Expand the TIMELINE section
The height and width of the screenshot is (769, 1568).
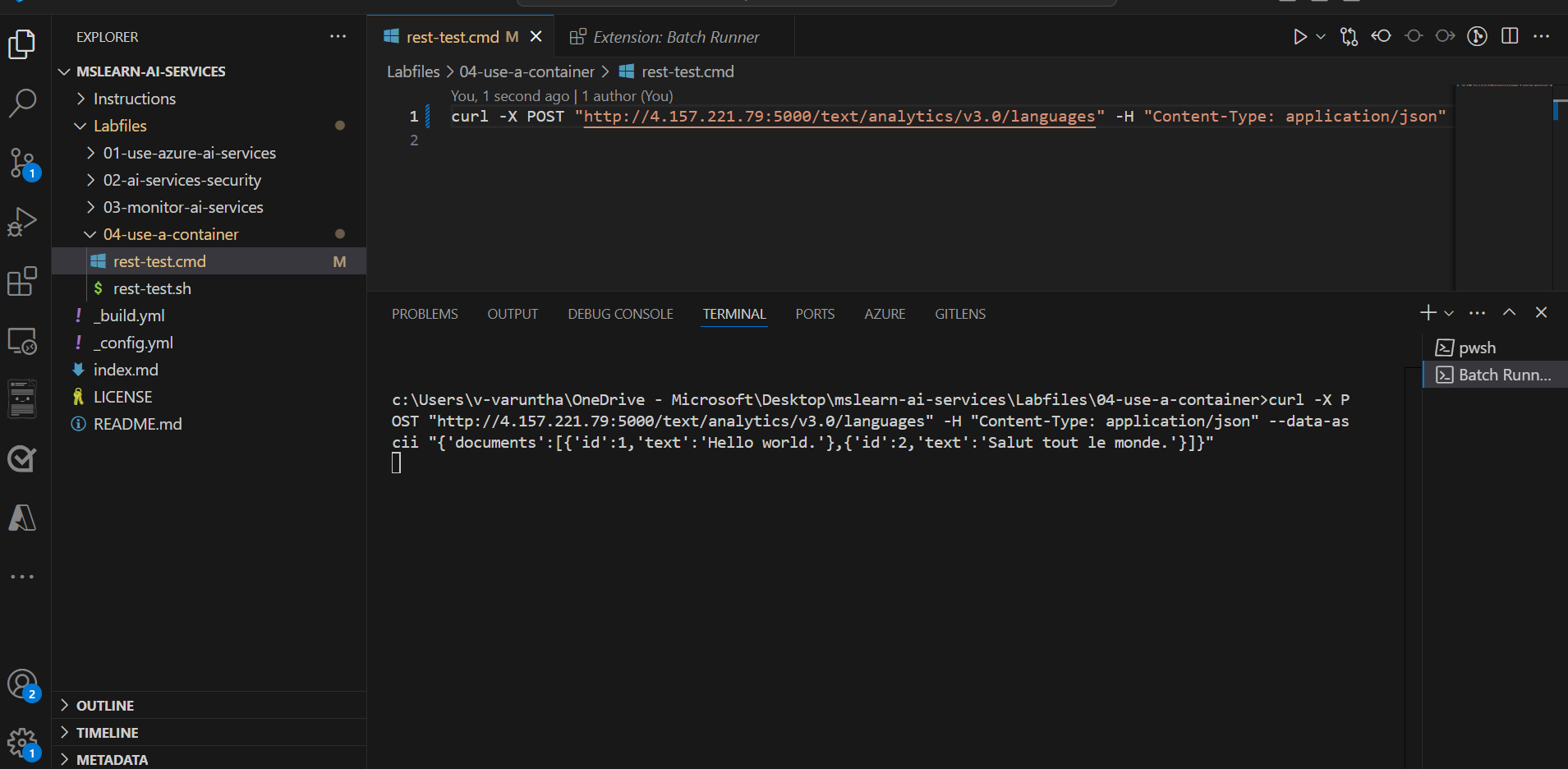[209, 733]
